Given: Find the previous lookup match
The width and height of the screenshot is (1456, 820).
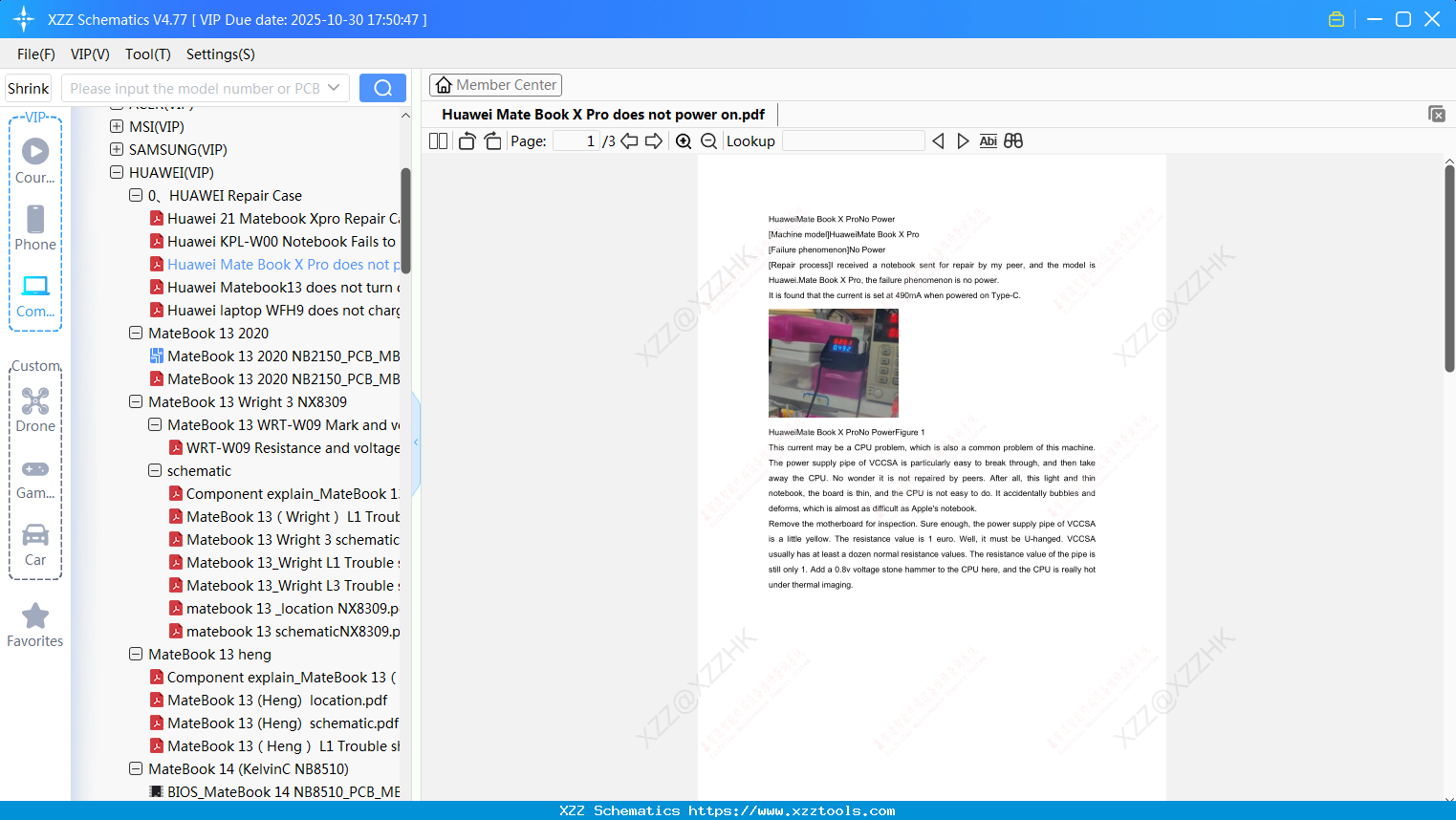Looking at the screenshot, I should point(938,140).
